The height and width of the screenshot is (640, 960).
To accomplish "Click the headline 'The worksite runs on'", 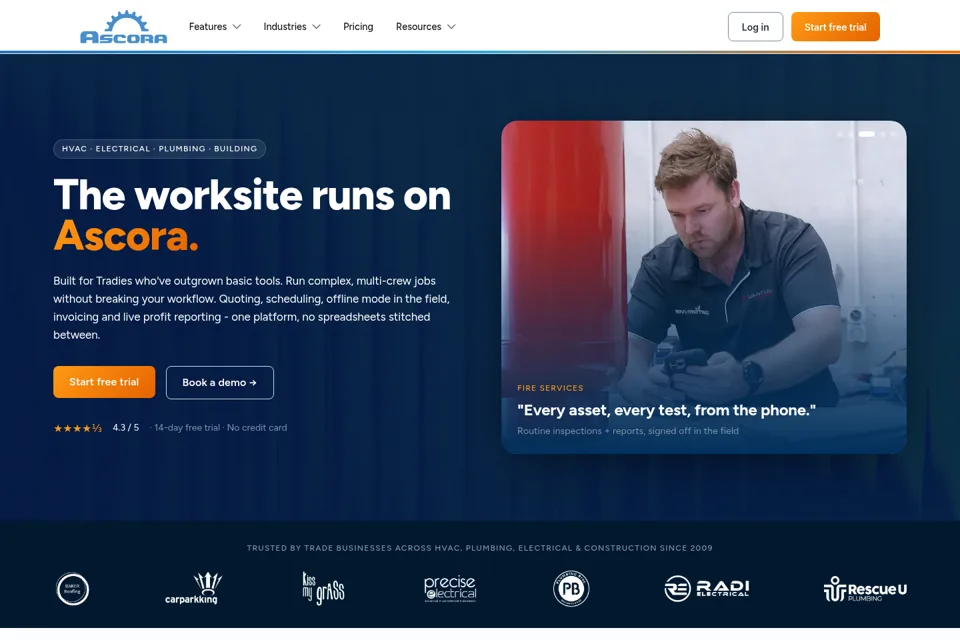I will point(252,196).
